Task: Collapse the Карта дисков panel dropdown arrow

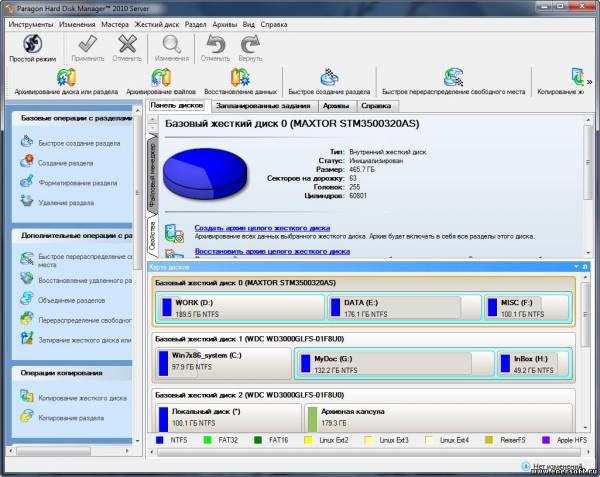Action: (577, 266)
